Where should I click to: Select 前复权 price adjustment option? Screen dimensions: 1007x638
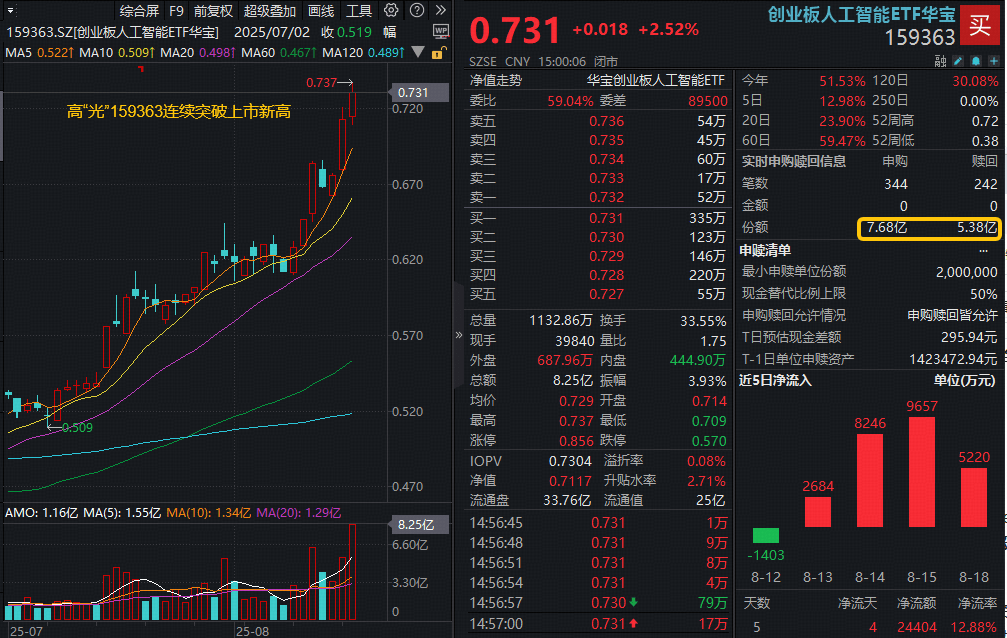pos(213,11)
